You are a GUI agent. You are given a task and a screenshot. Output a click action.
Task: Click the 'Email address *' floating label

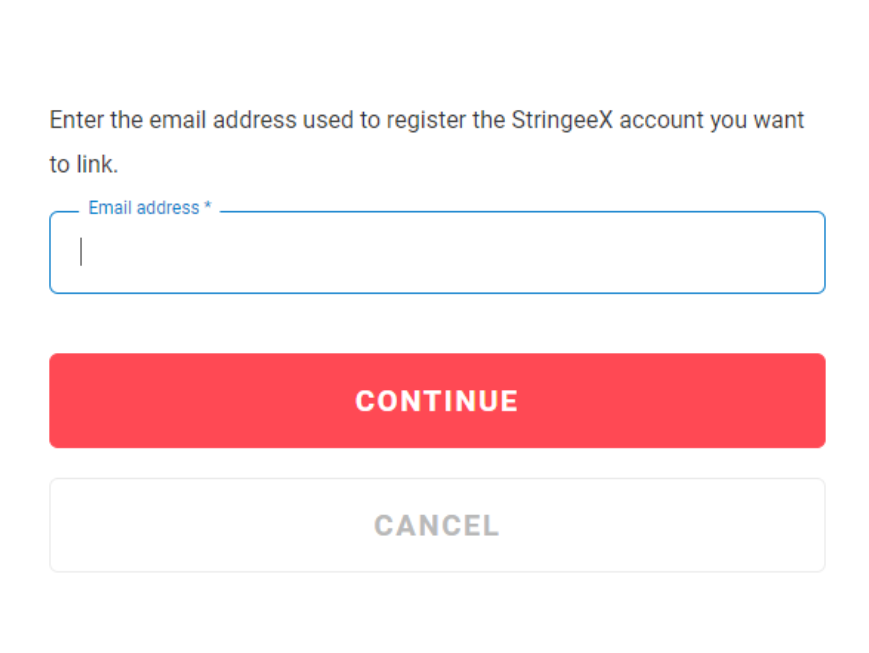(x=150, y=208)
